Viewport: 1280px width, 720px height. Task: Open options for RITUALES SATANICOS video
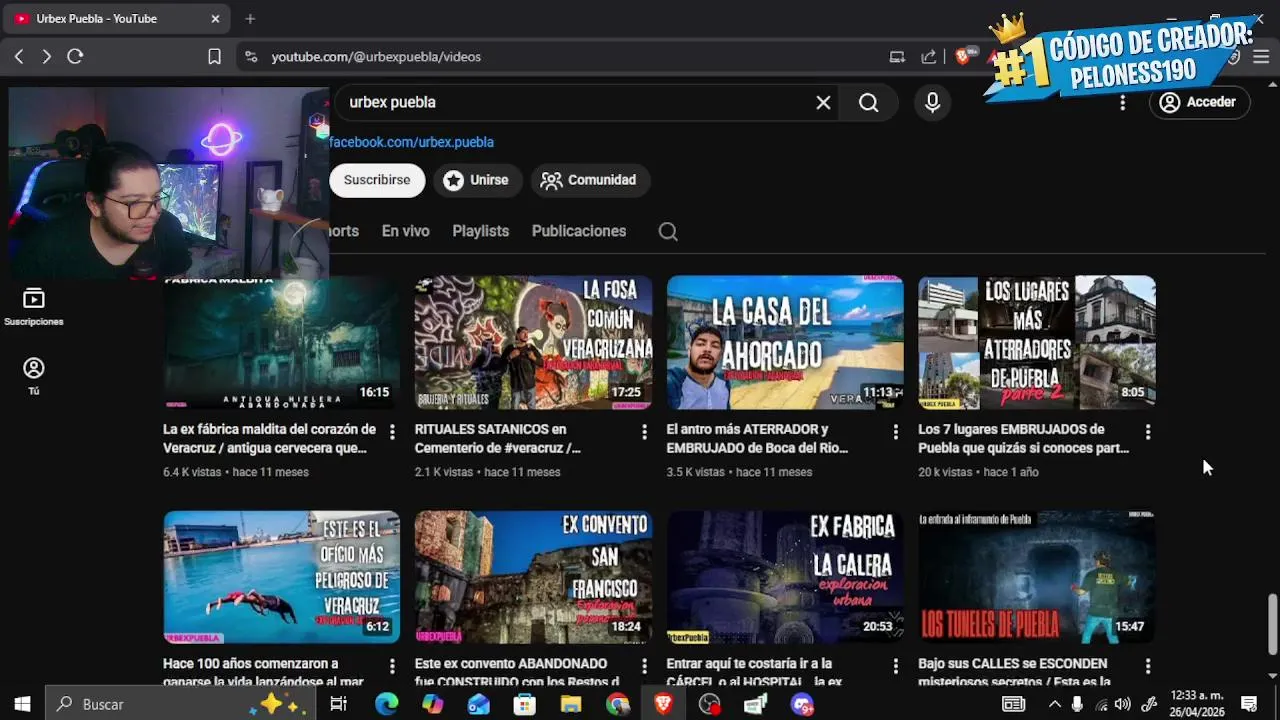(x=644, y=432)
